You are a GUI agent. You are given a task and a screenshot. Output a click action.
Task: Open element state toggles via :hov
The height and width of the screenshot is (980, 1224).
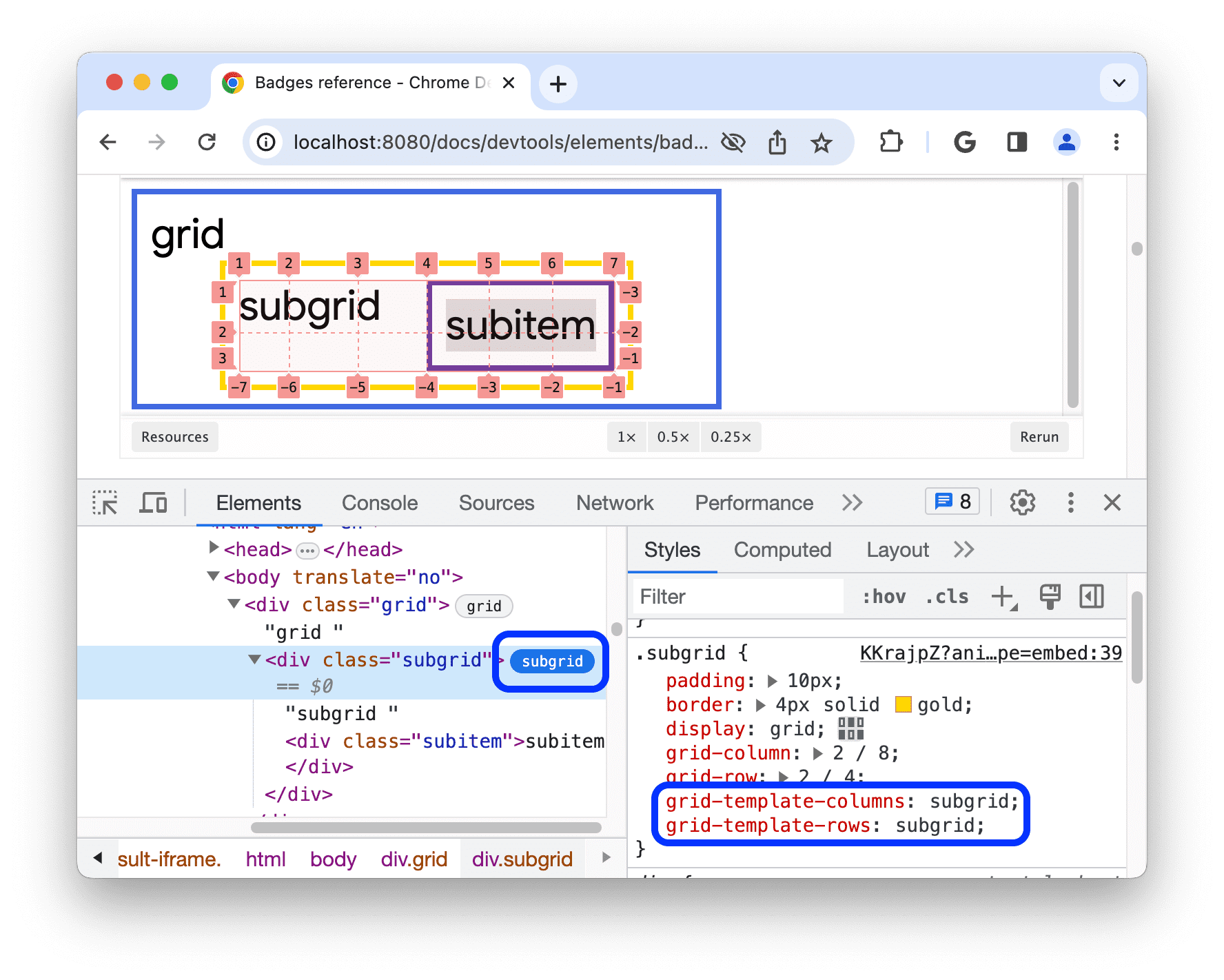click(x=884, y=596)
